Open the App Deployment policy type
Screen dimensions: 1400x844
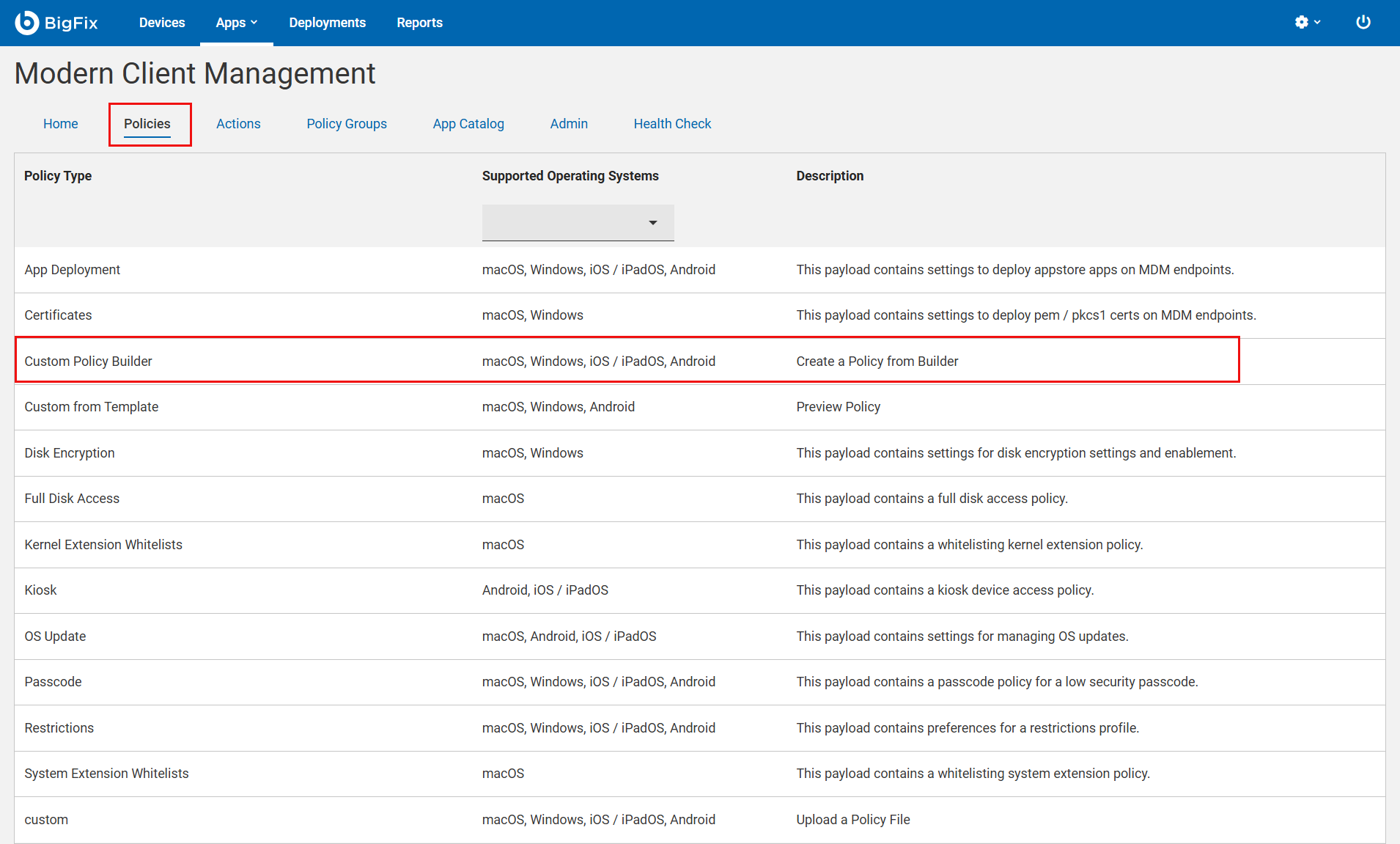[72, 270]
